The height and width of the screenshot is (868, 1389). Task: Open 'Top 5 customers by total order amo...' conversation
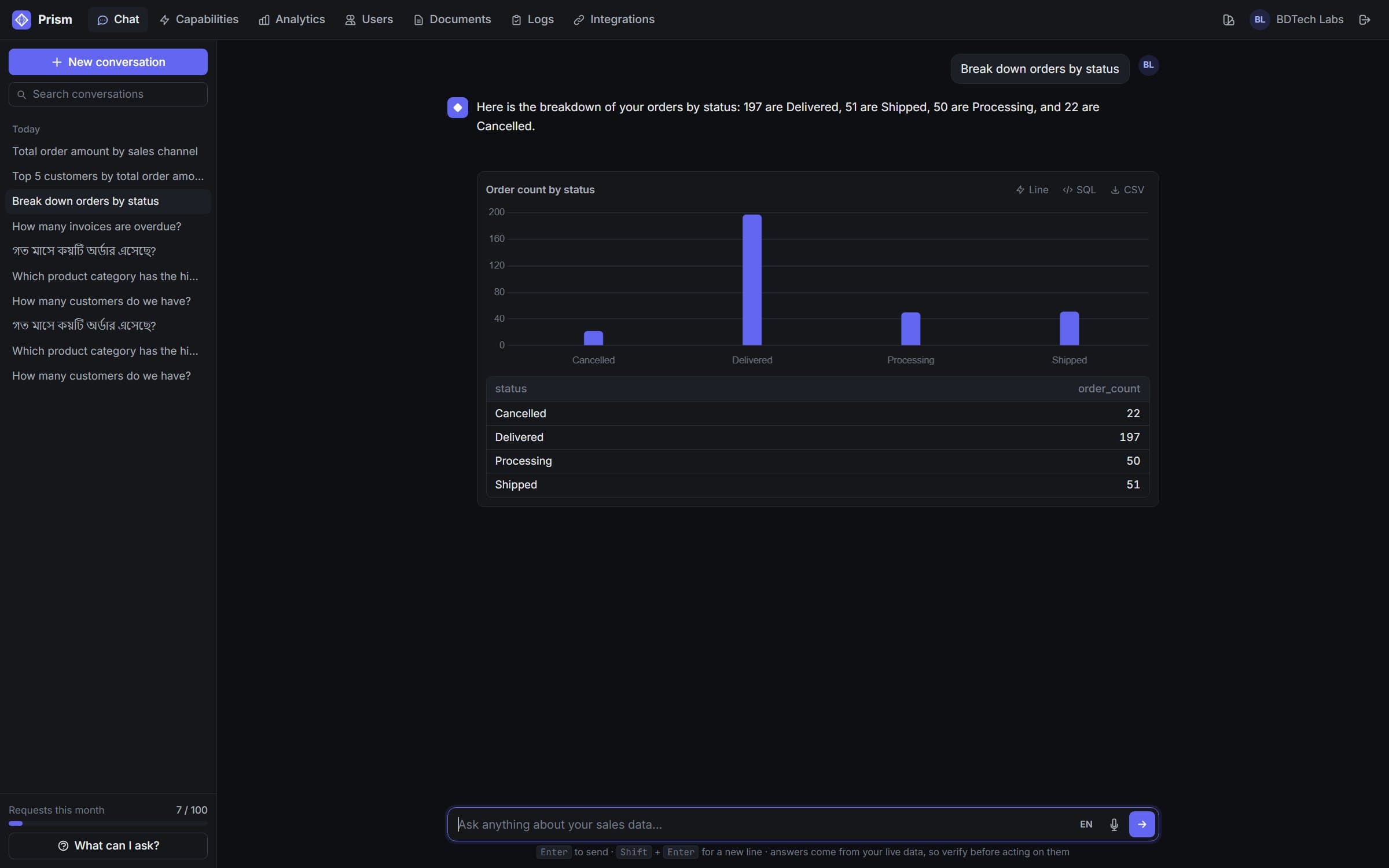(108, 176)
